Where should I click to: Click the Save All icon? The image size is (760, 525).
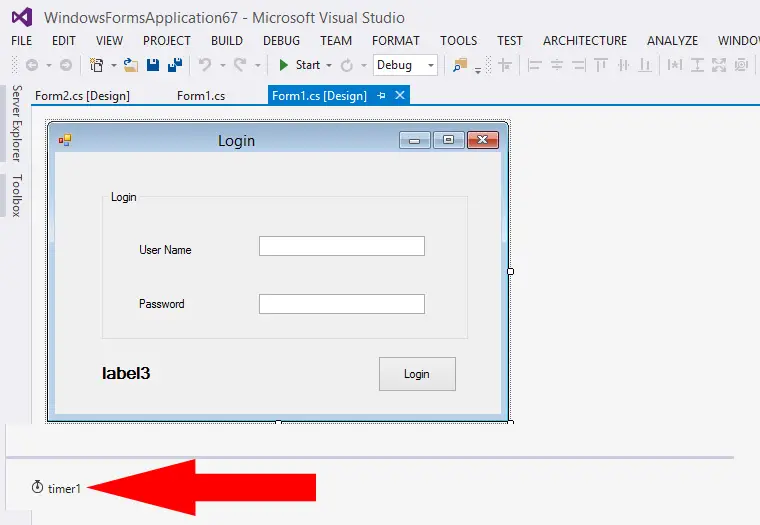(x=174, y=65)
